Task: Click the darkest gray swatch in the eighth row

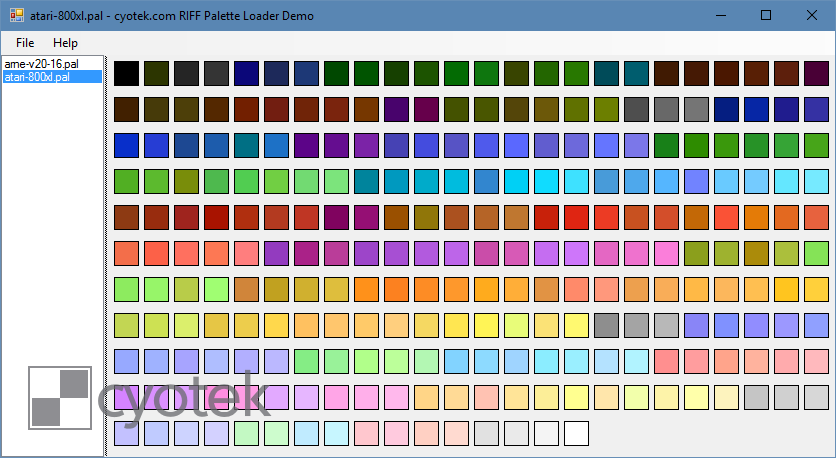Action: click(x=606, y=325)
